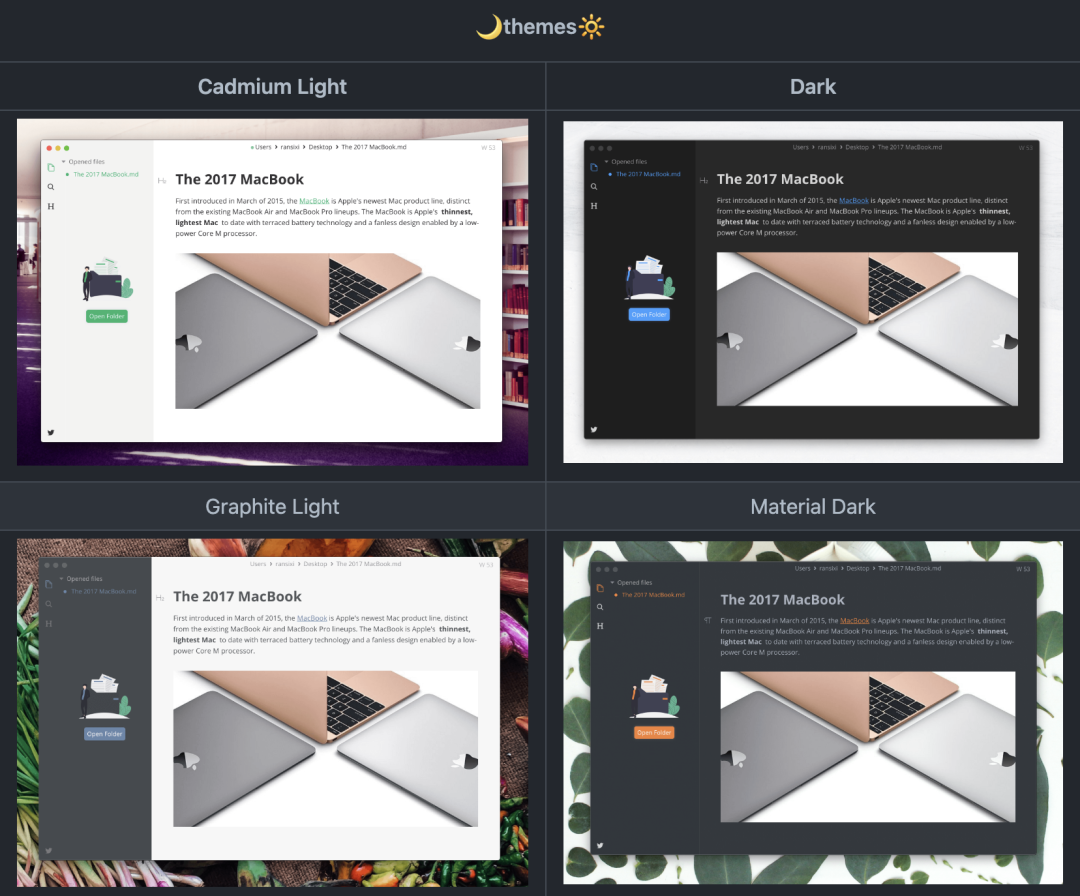This screenshot has width=1080, height=896.
Task: Click 'Desktop' in the Material Dark breadcrumb
Action: pyautogui.click(x=858, y=569)
